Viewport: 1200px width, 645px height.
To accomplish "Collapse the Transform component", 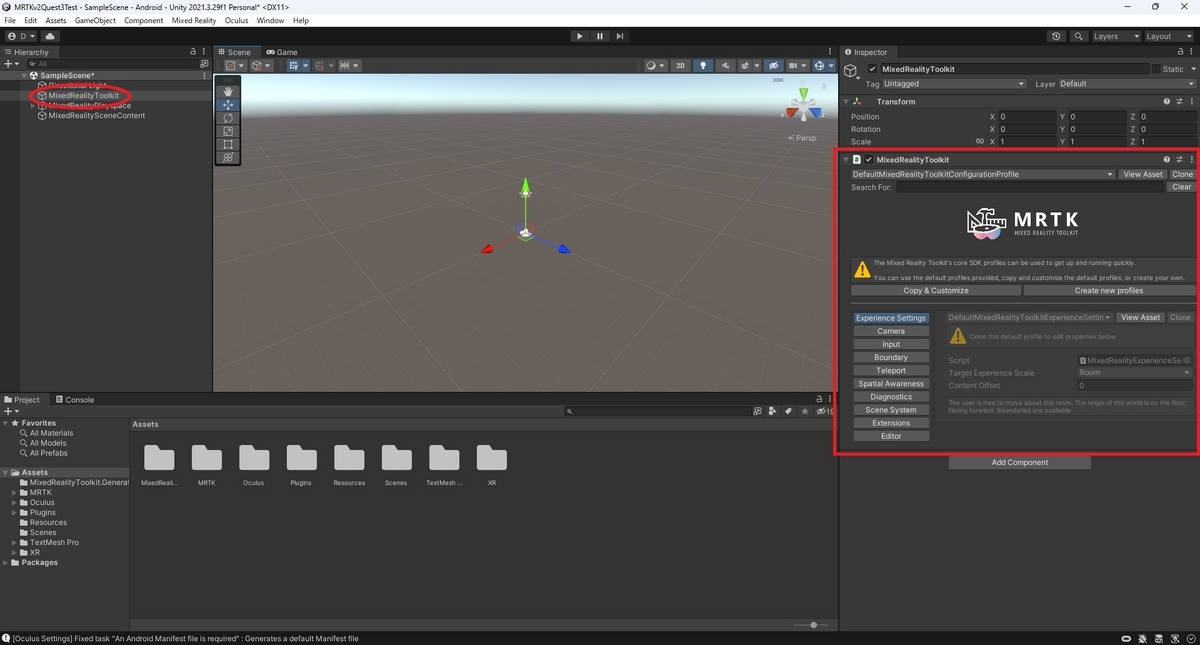I will pyautogui.click(x=846, y=102).
